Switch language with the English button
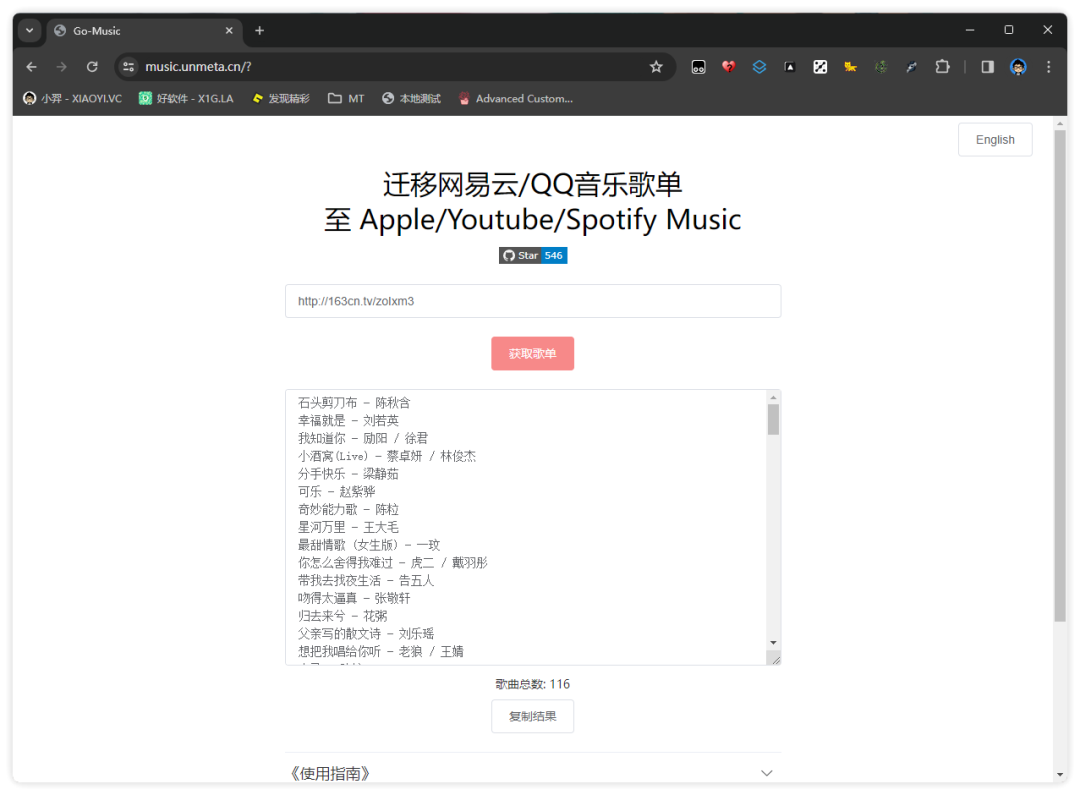Image resolution: width=1080 pixels, height=795 pixels. pyautogui.click(x=995, y=140)
